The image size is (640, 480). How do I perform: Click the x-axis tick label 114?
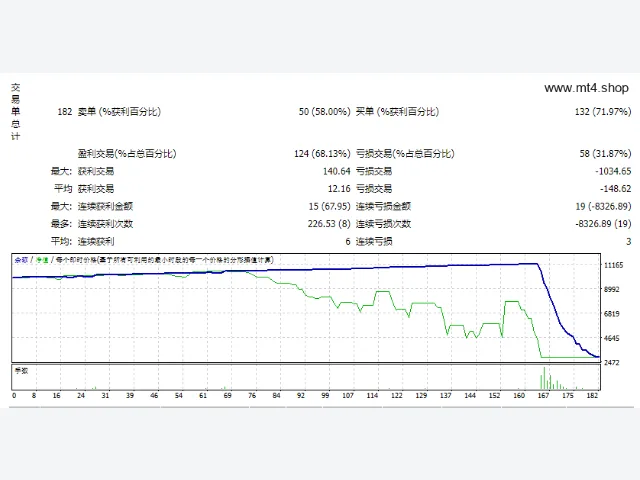click(372, 395)
